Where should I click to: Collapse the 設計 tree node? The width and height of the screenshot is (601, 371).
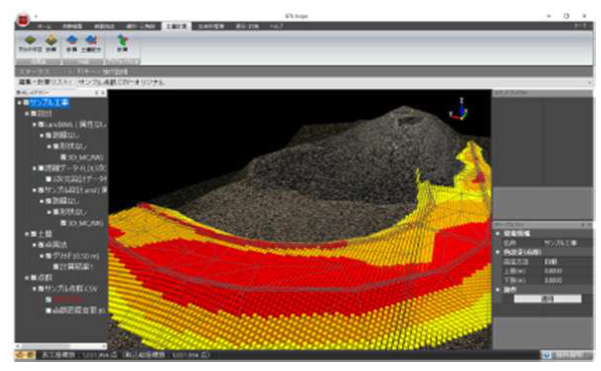pos(27,114)
